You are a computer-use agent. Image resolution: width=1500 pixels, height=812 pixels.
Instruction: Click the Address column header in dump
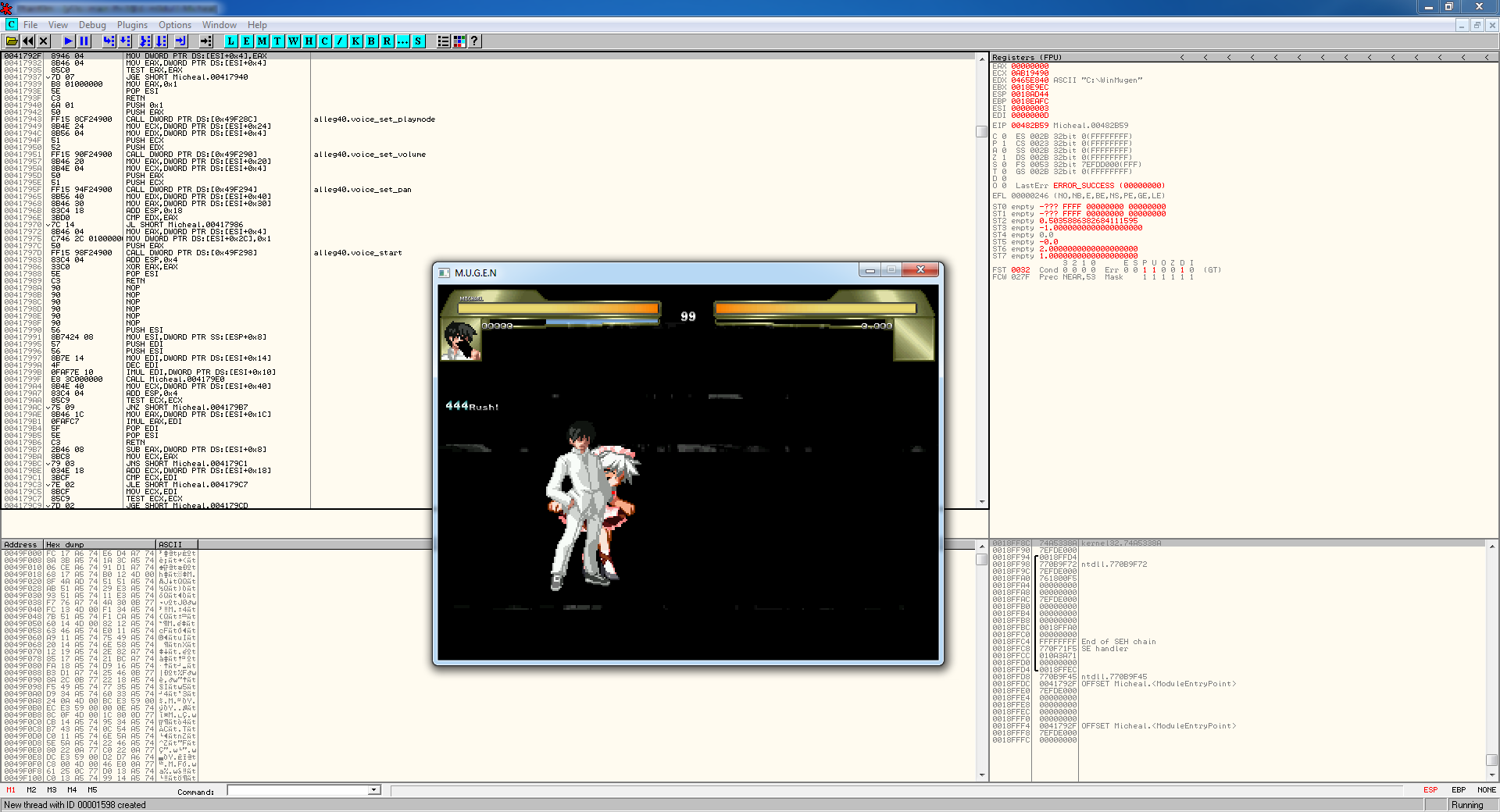point(22,544)
